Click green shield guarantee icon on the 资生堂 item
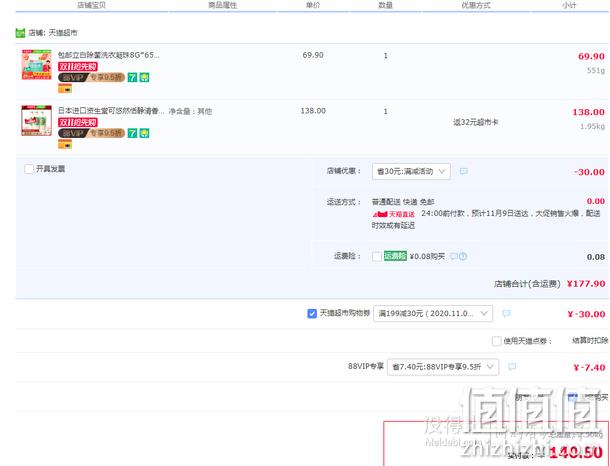610x466 pixels. point(144,133)
